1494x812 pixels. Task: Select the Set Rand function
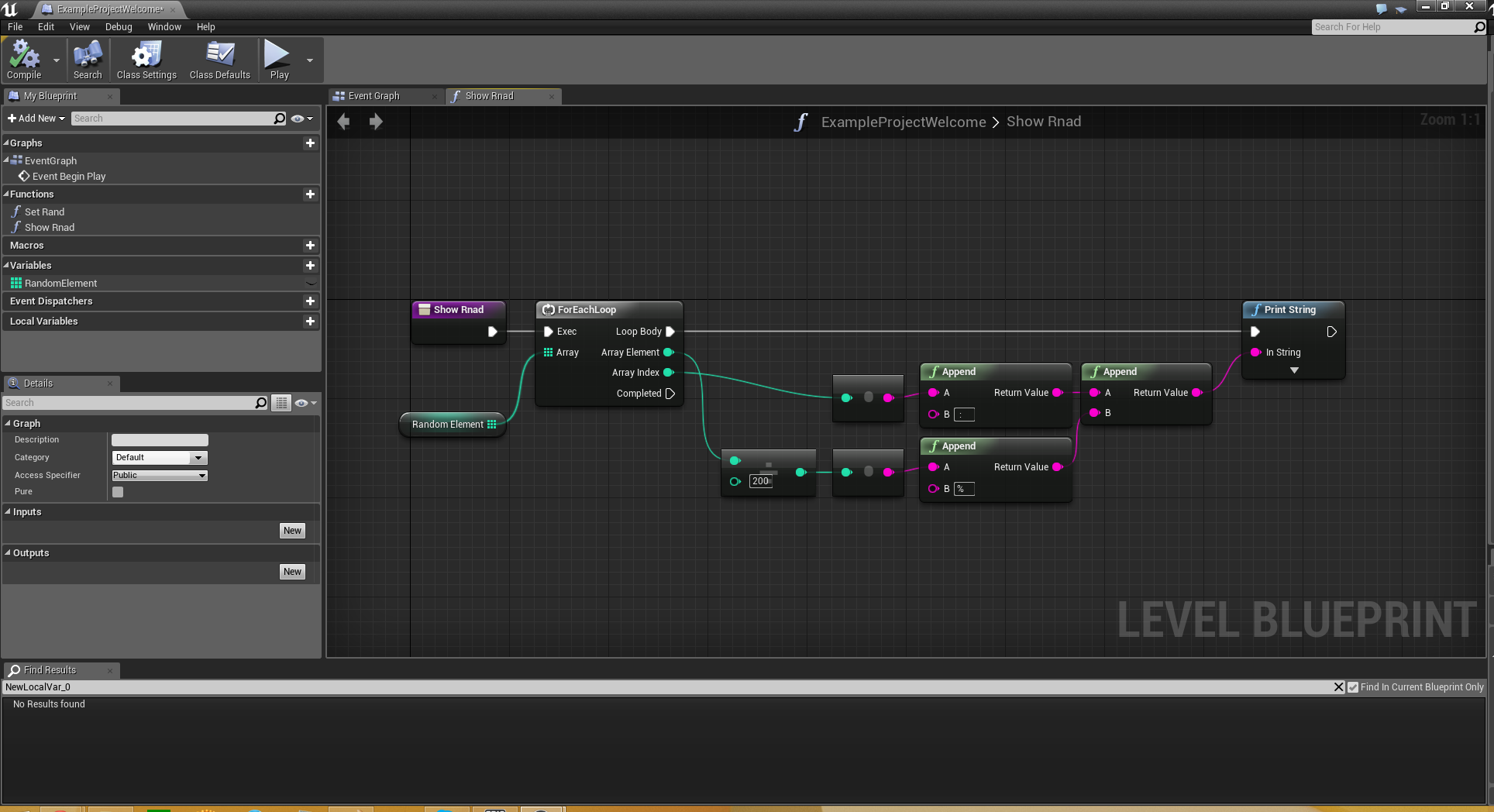(x=44, y=212)
